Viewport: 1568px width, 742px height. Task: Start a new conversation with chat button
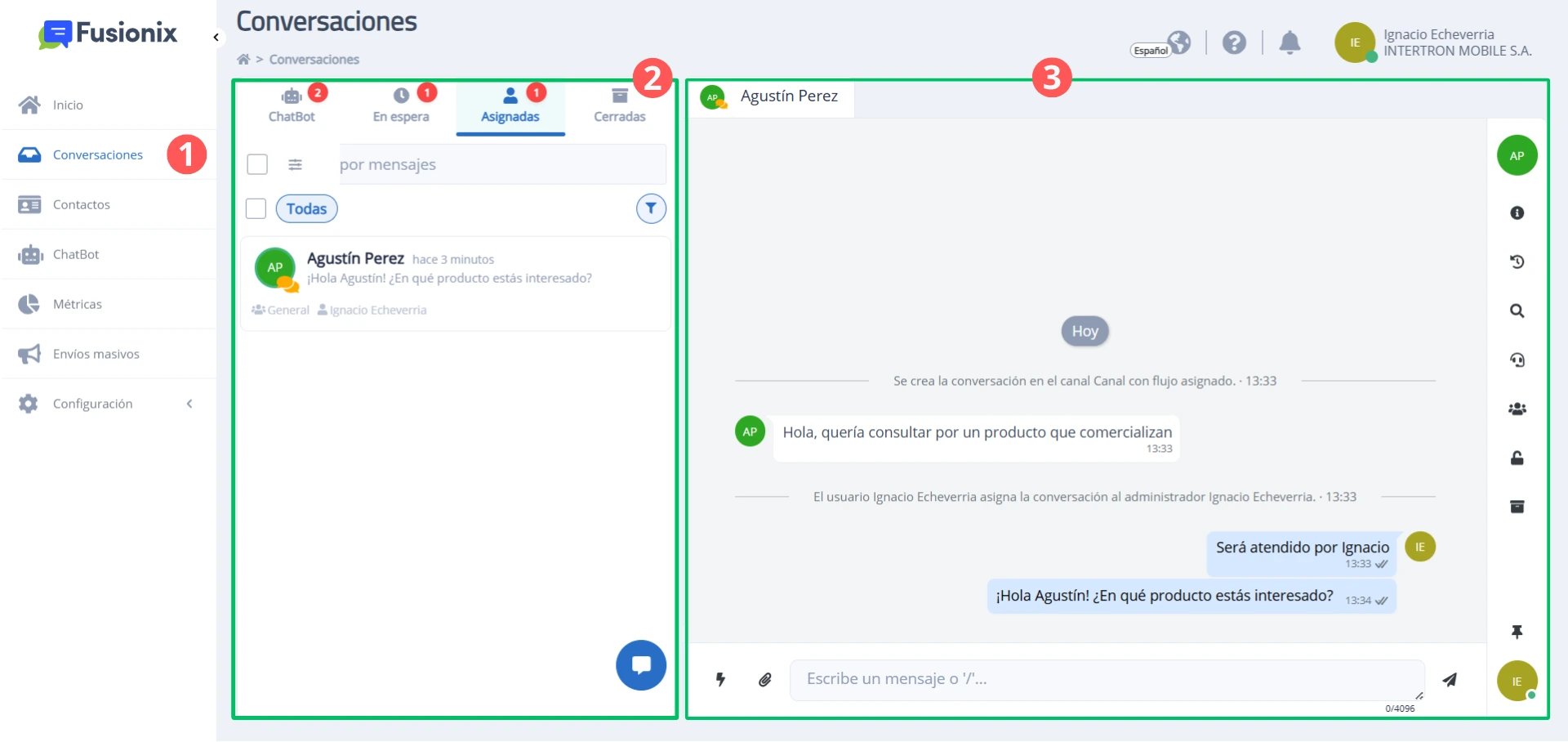click(641, 665)
